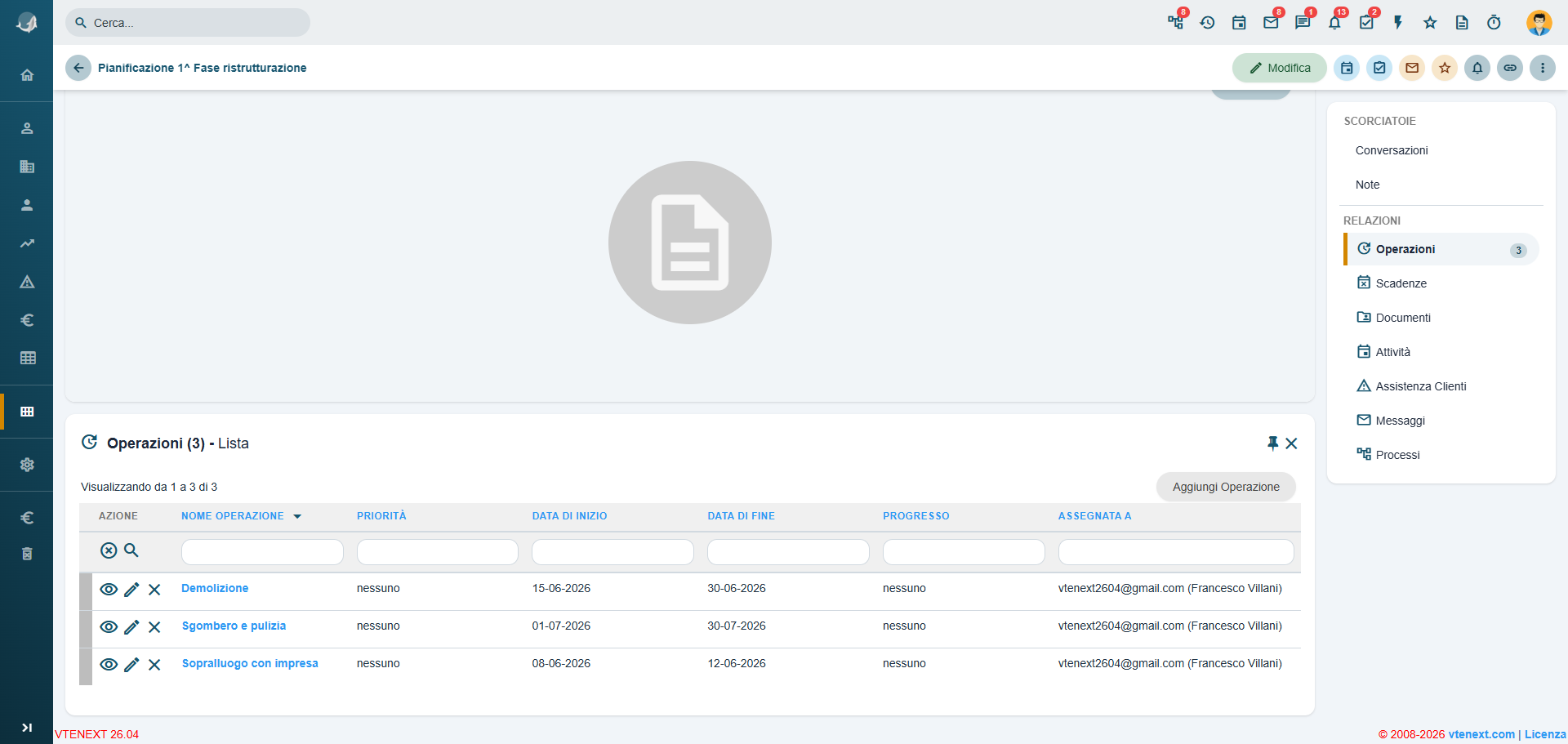Open the time tracker stopwatch icon
The width and height of the screenshot is (1568, 744).
(1494, 23)
